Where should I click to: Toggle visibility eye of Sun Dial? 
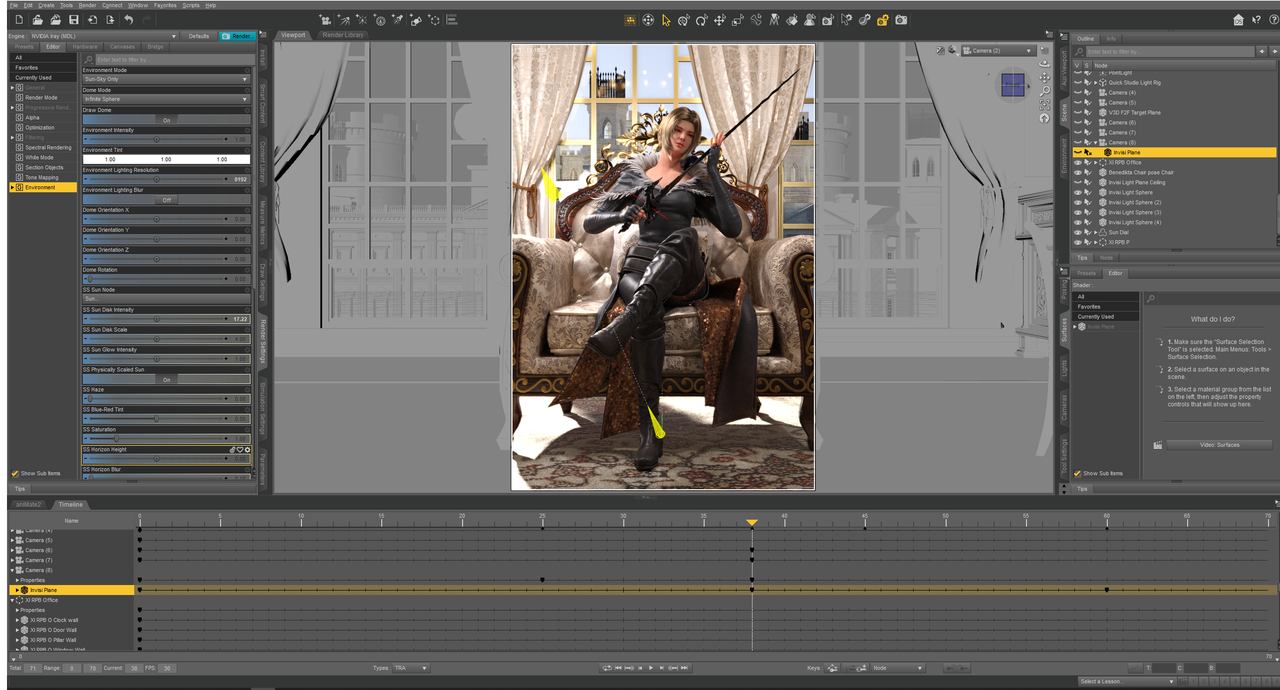tap(1078, 232)
